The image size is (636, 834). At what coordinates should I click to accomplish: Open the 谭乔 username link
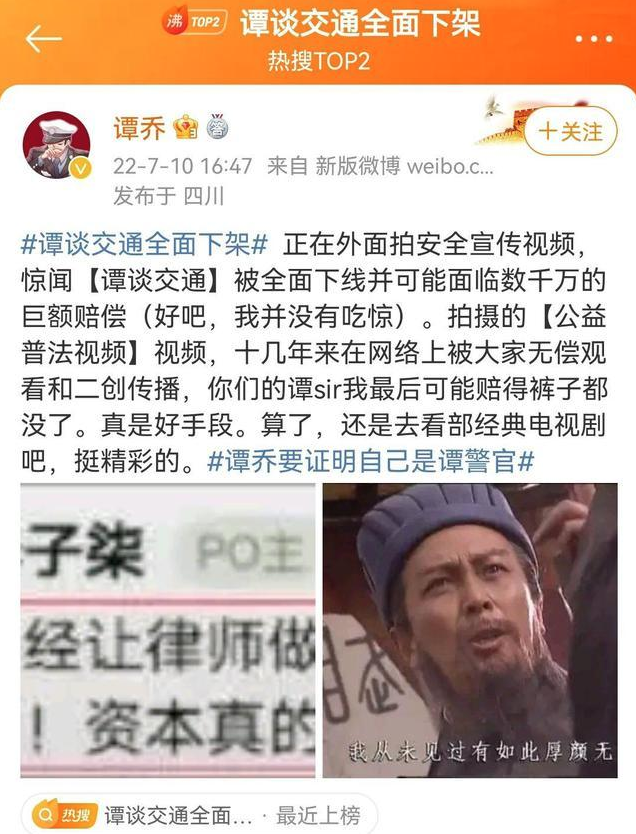click(x=139, y=128)
